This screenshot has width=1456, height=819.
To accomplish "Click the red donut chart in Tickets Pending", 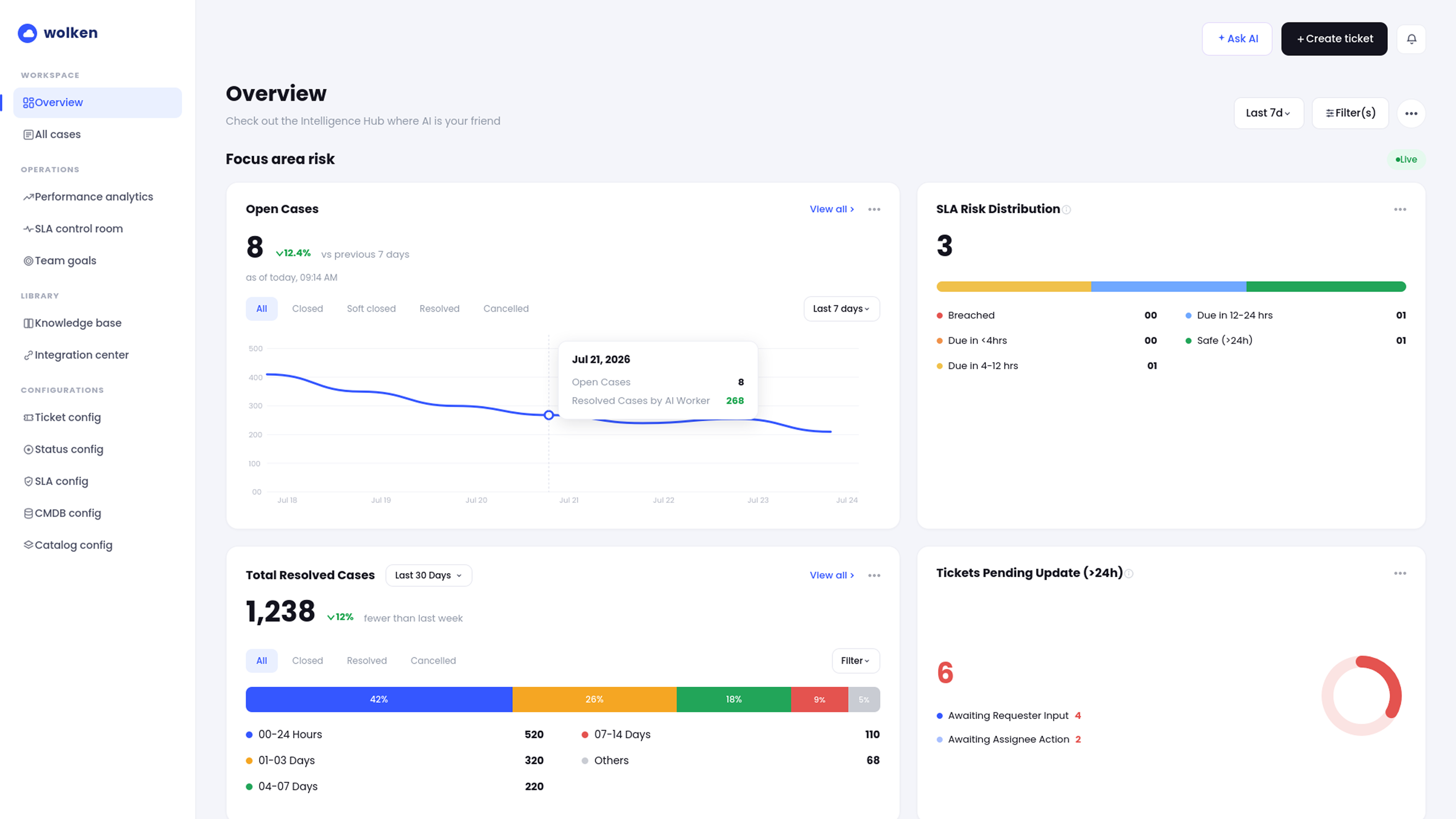I will [x=1362, y=696].
